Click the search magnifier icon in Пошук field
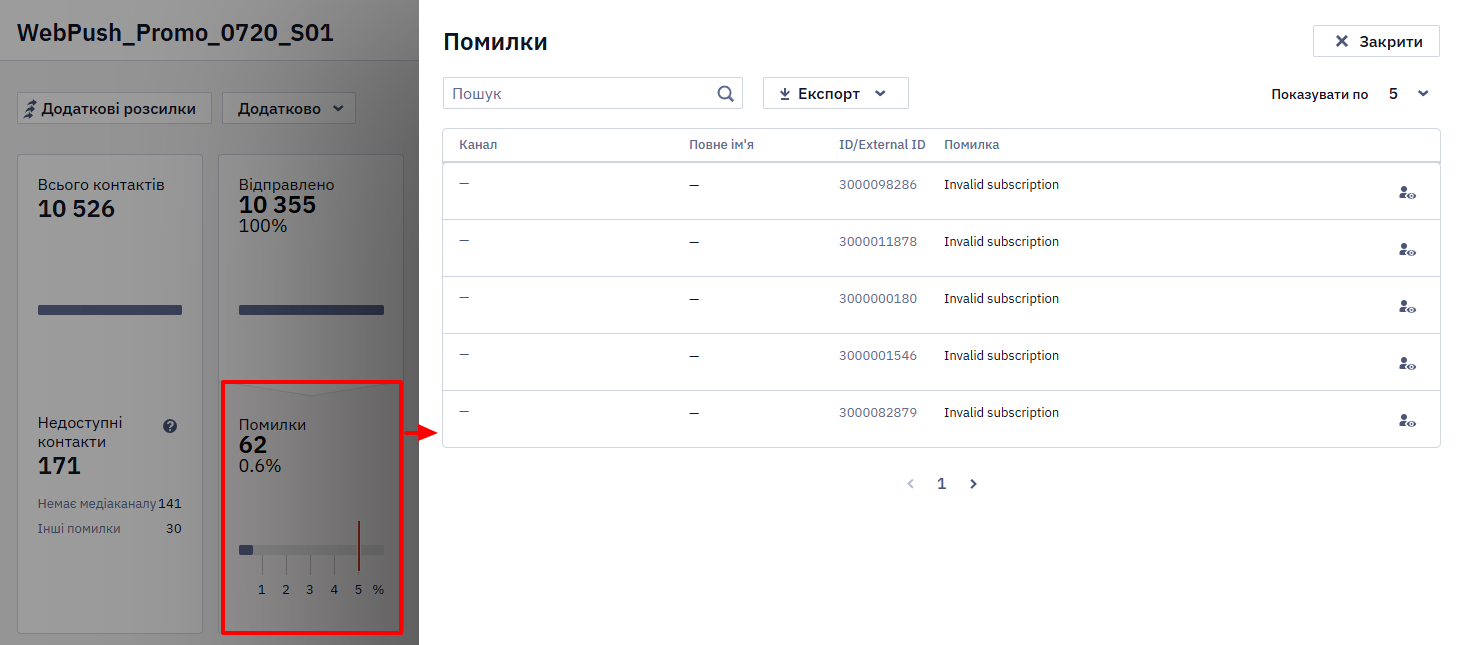Screen dimensions: 1462x645 tap(726, 93)
